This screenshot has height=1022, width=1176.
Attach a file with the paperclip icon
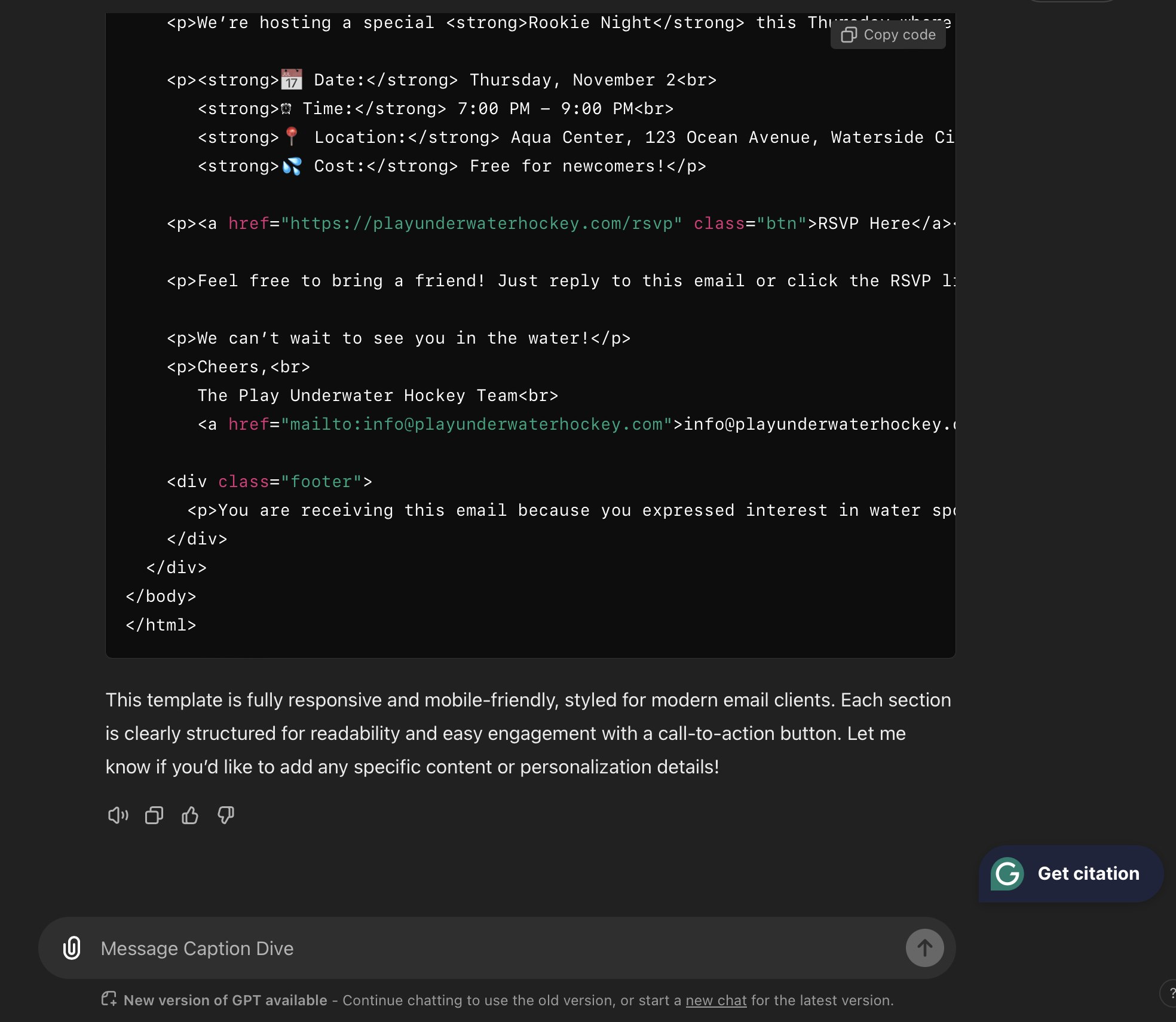(72, 948)
